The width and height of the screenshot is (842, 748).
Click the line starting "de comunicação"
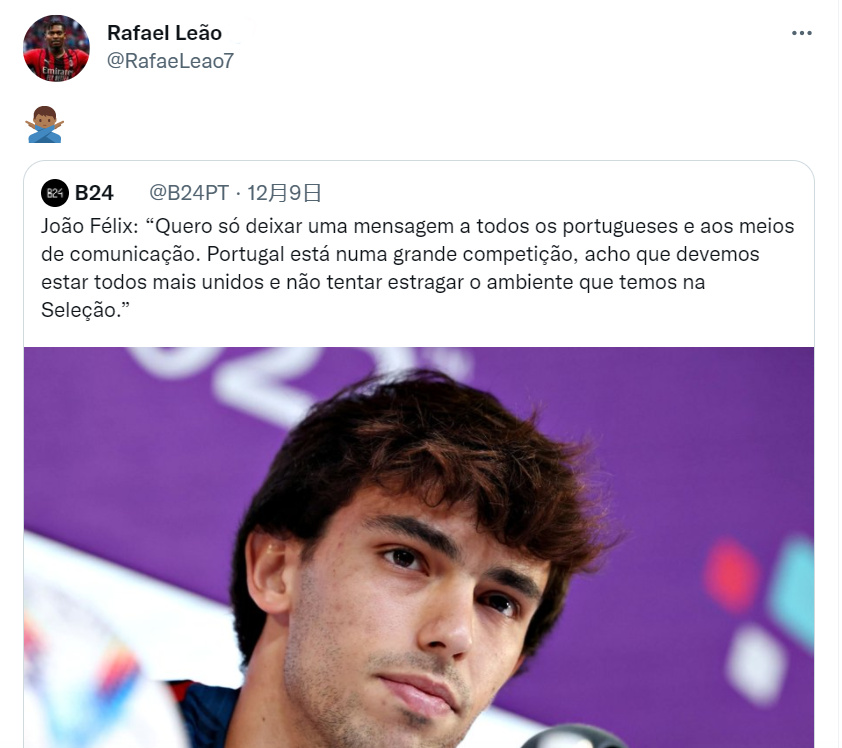[400, 254]
